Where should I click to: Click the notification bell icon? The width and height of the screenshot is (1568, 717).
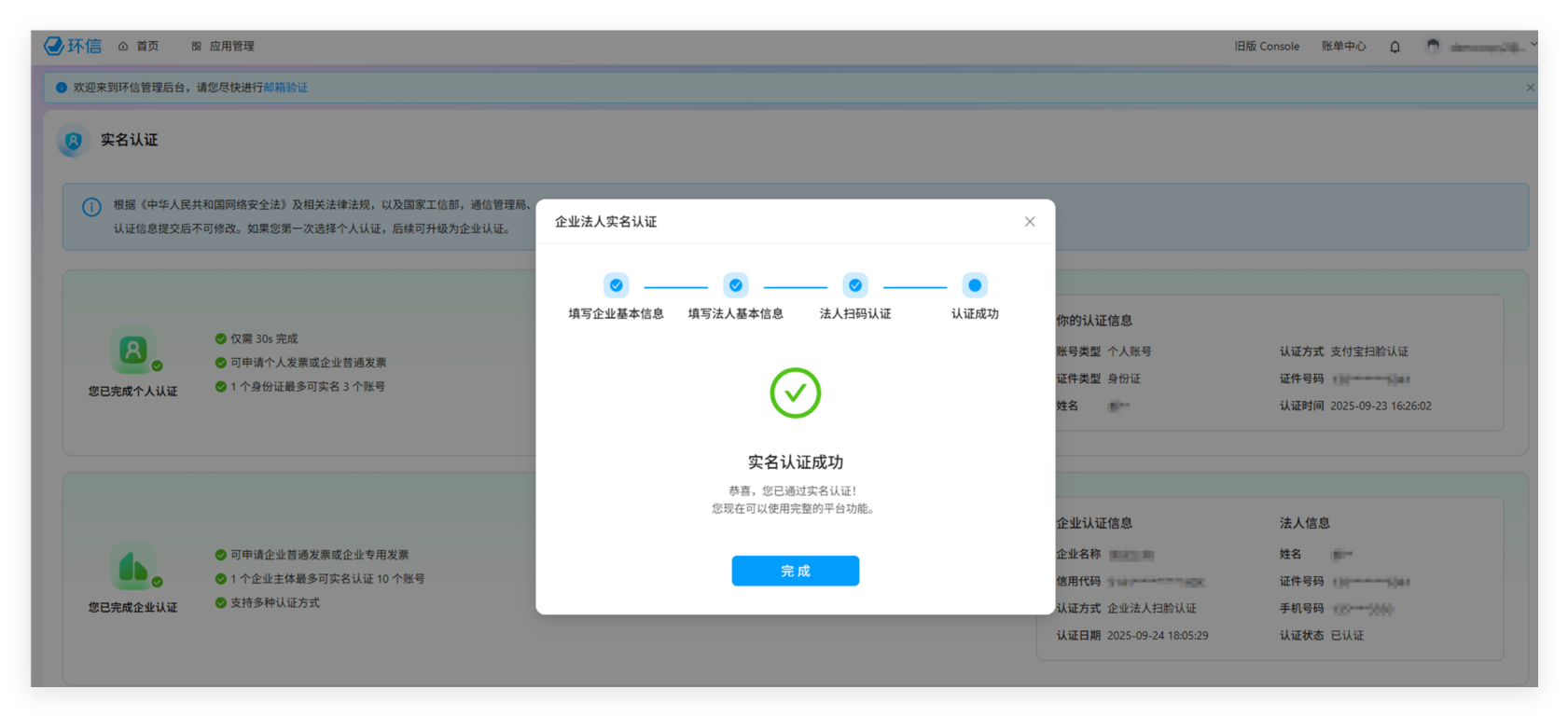tap(1395, 47)
